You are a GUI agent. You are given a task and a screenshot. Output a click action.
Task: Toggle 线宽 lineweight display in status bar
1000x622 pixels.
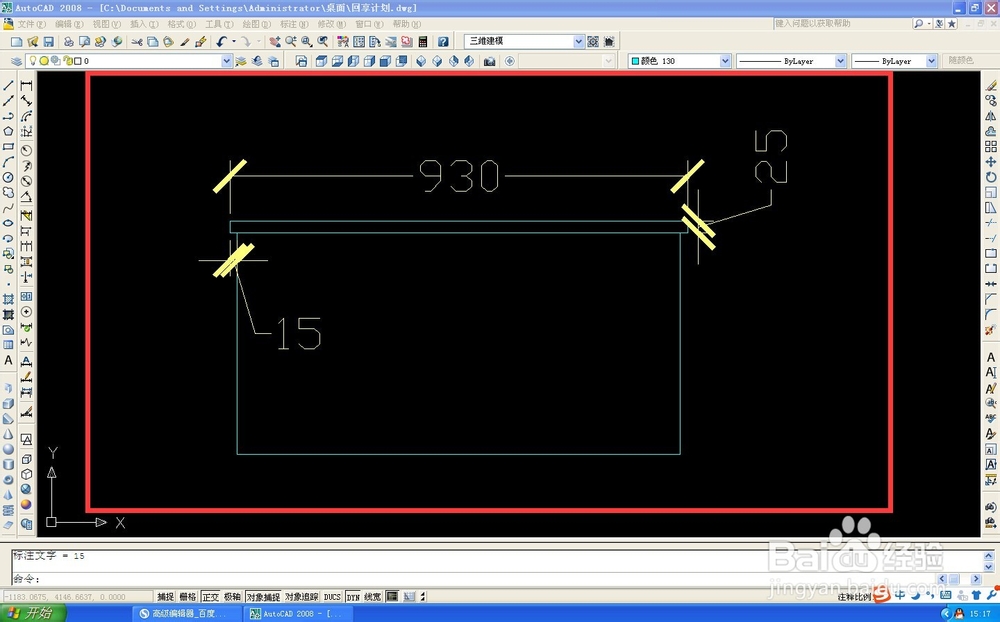click(x=372, y=597)
